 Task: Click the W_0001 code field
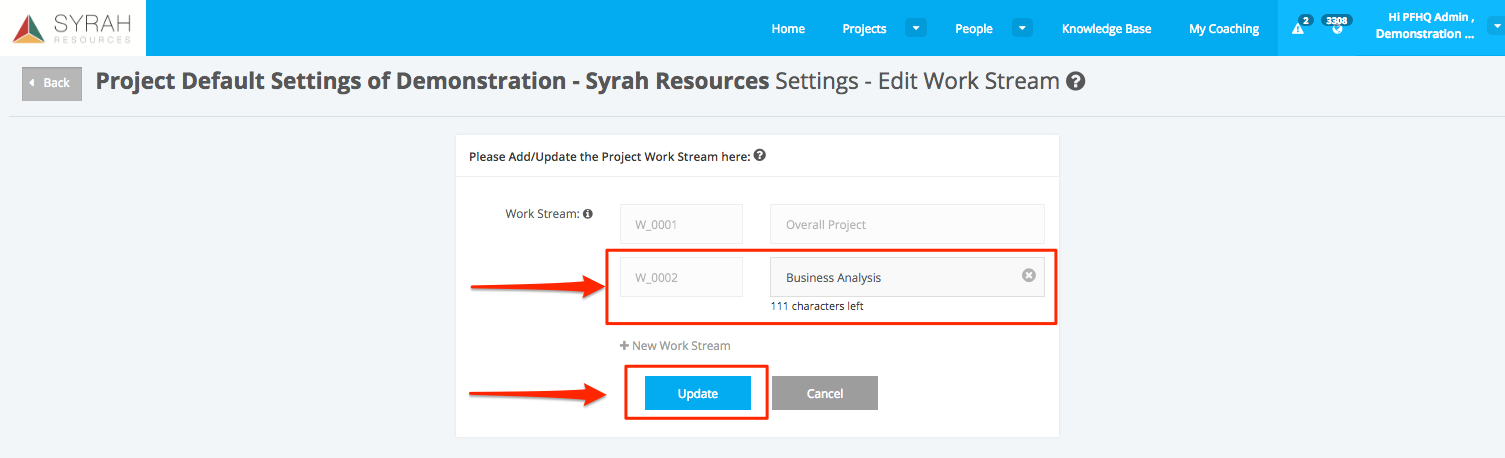(x=681, y=224)
